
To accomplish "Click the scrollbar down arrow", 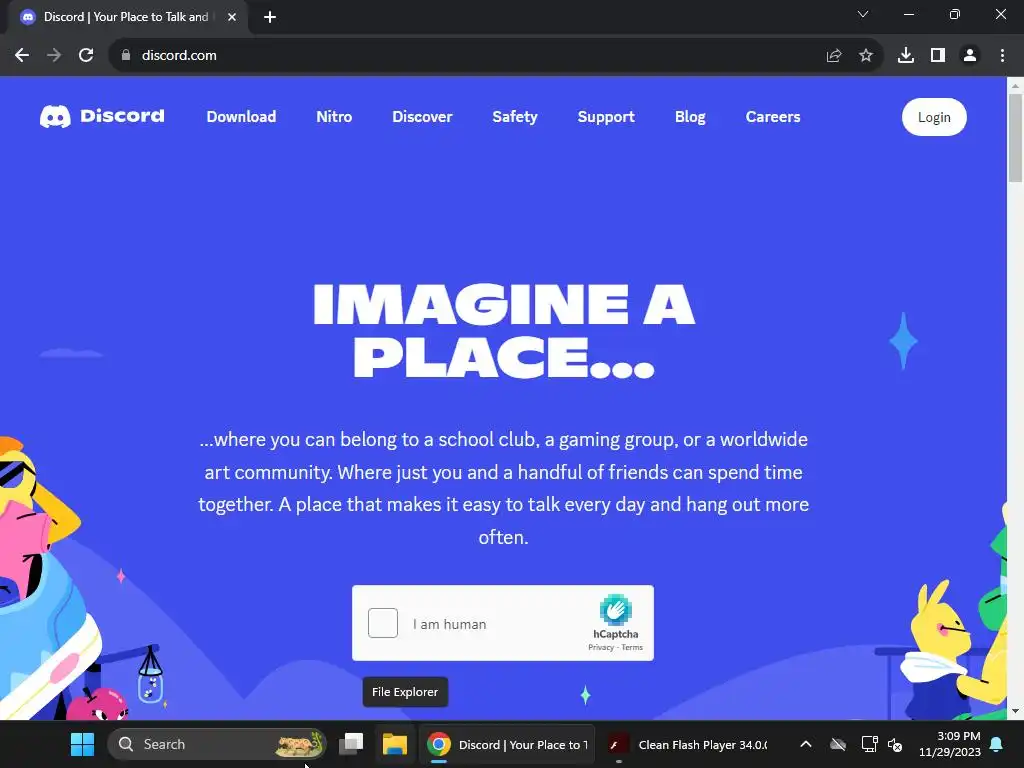I will click(x=1015, y=711).
